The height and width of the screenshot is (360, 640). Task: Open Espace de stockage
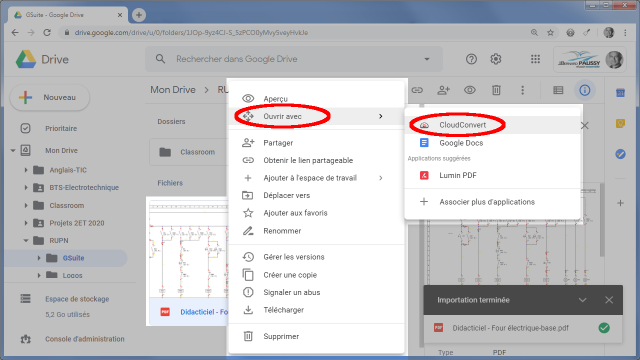[x=77, y=299]
